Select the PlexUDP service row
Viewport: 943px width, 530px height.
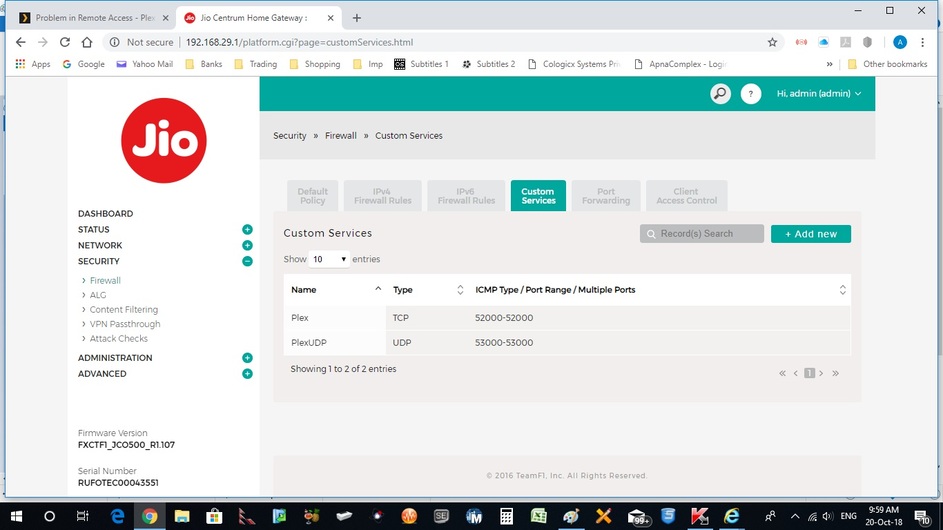click(x=567, y=343)
